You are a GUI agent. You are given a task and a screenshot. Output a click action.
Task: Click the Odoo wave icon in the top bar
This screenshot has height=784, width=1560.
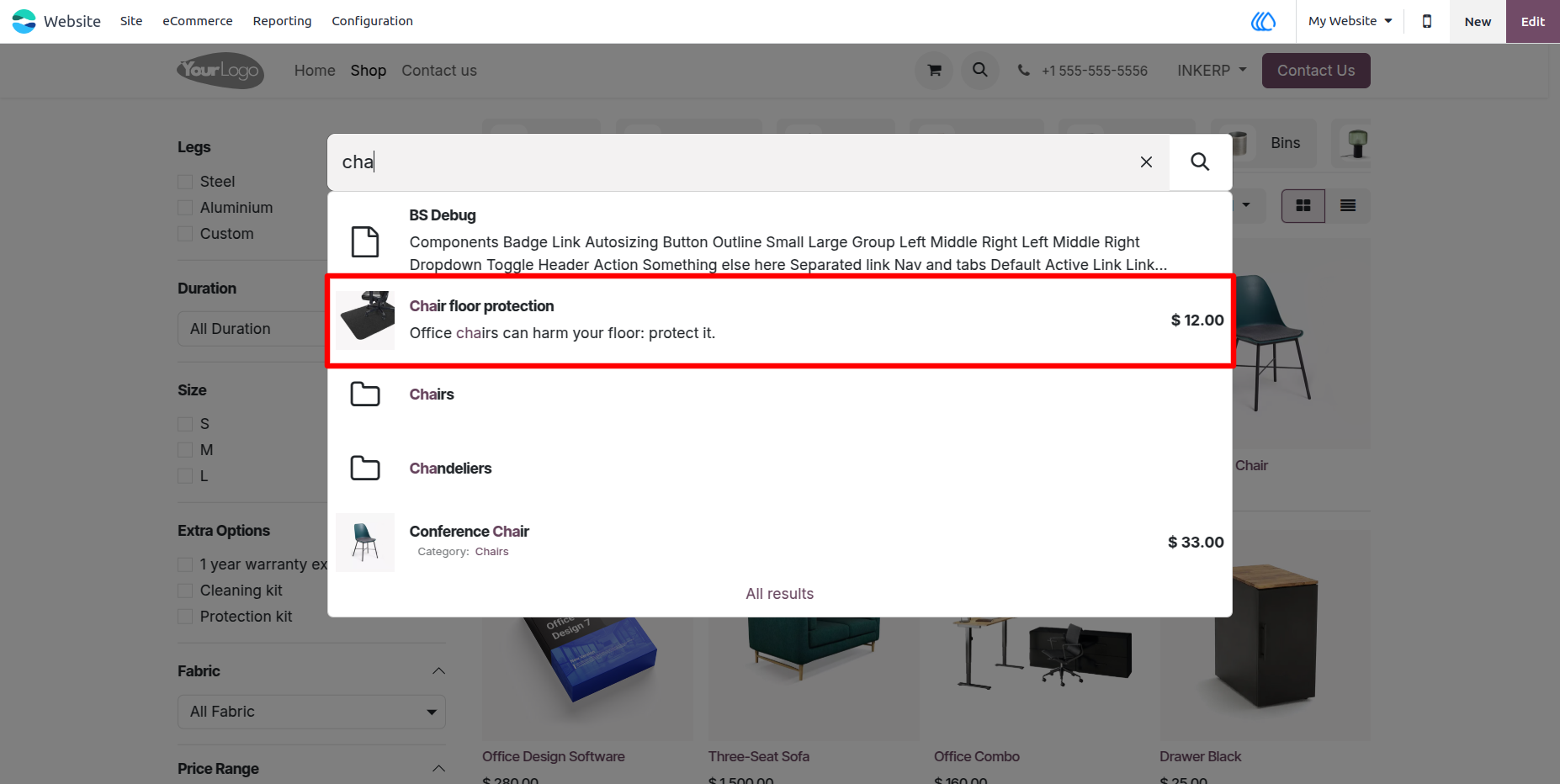1263,21
